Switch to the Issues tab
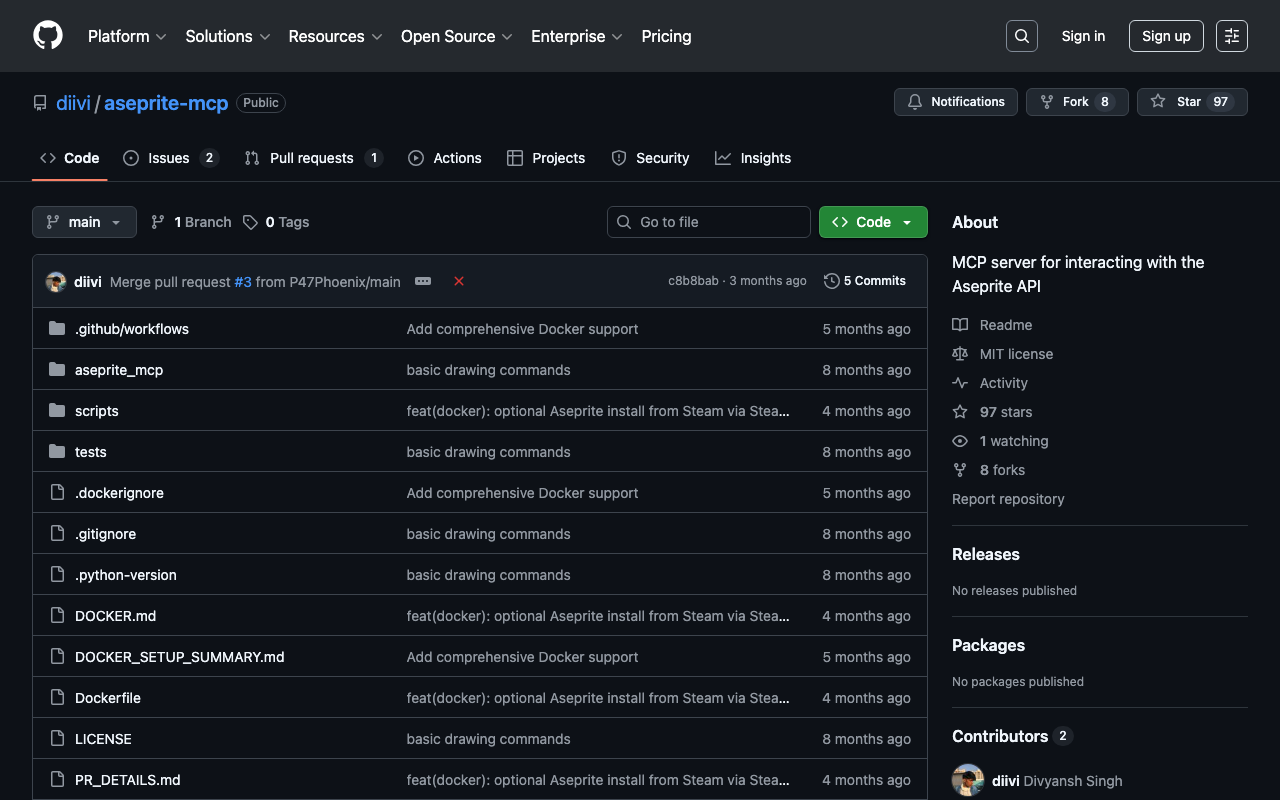The width and height of the screenshot is (1280, 800). tap(170, 158)
